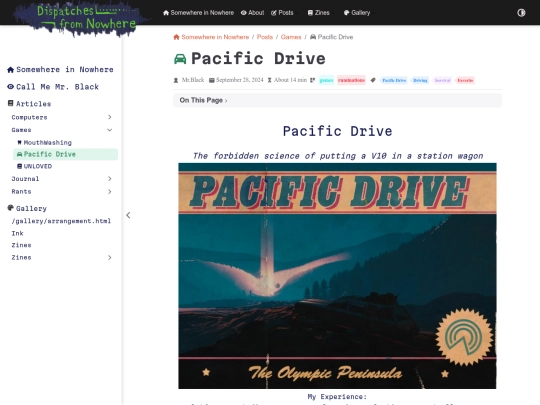540x405 pixels.
Task: Expand the Zines sidebar chevron
Action: [110, 257]
